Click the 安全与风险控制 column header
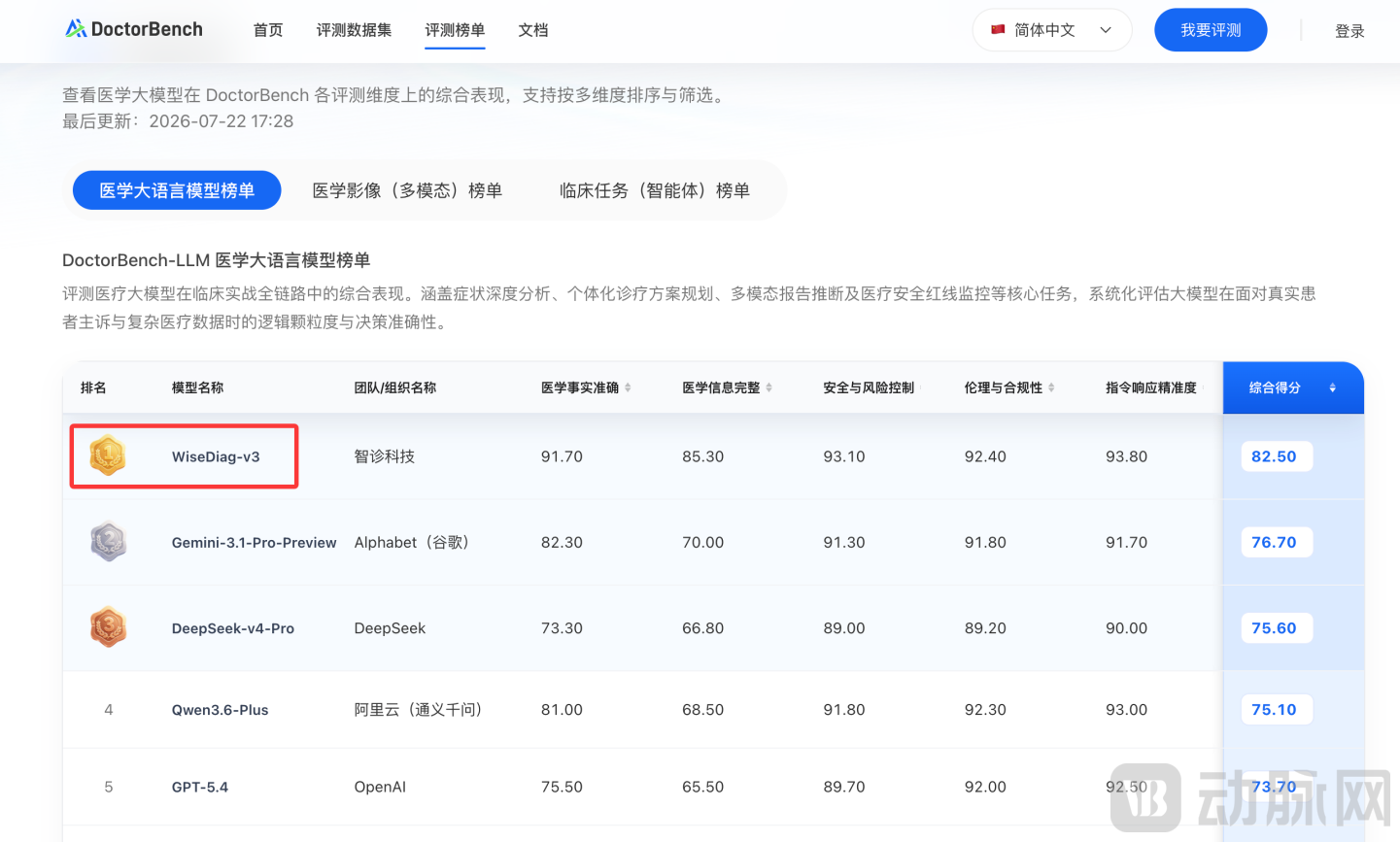 [x=869, y=387]
